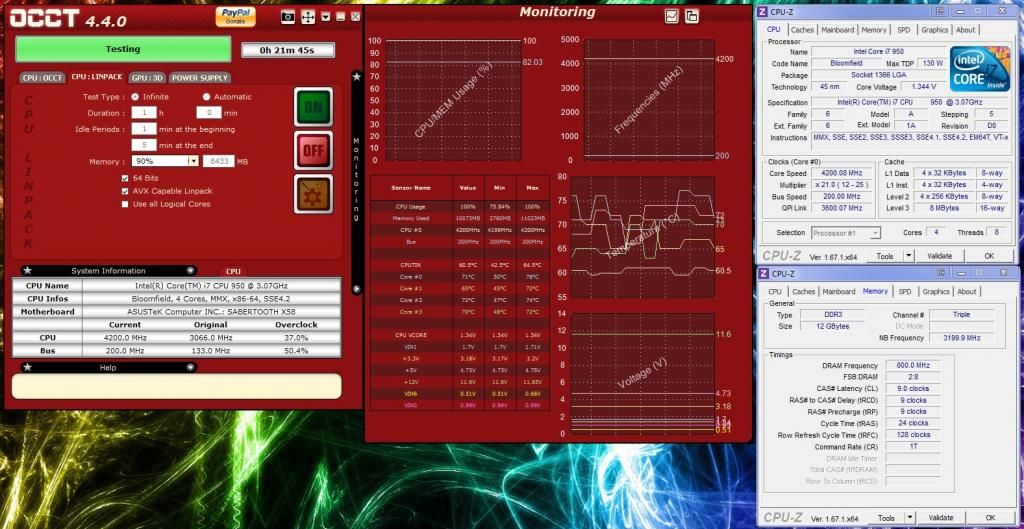Collapse the System Information section arrow
The image size is (1024, 529).
coord(190,270)
